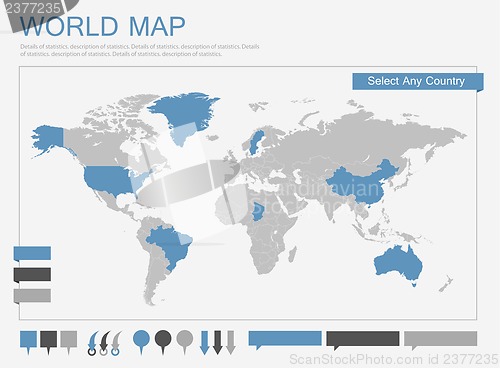Image resolution: width=500 pixels, height=368 pixels.
Task: Select Japan on the world map
Action: 402,182
